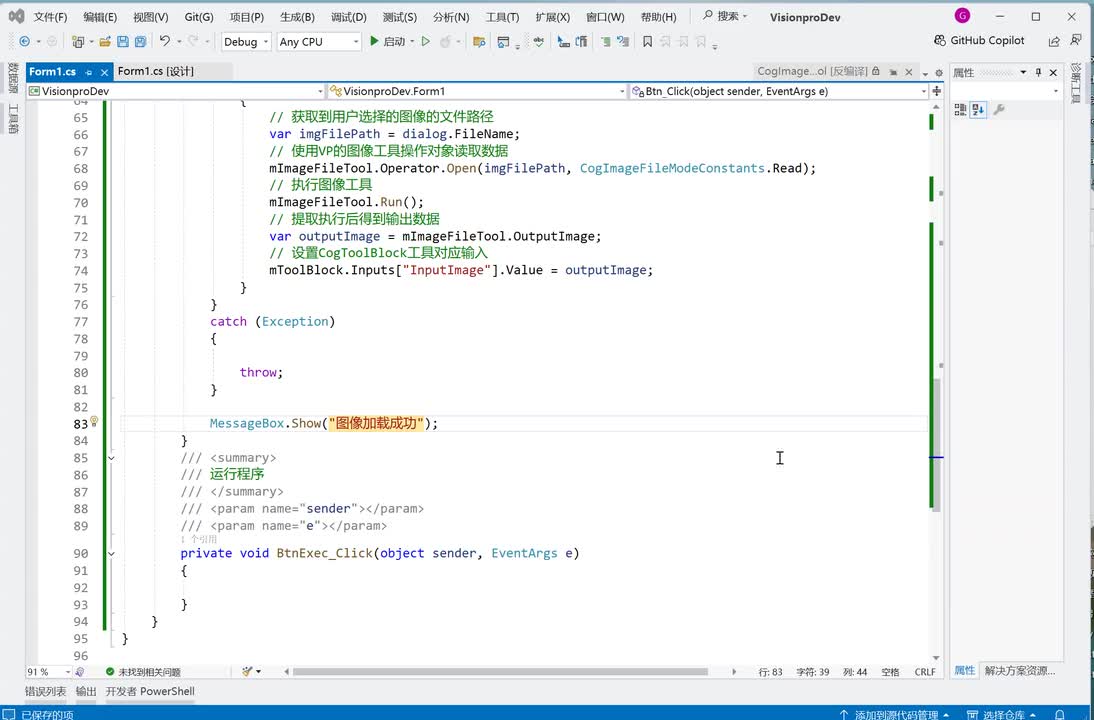This screenshot has width=1094, height=720.
Task: Click the bookmark icon in the toolbar
Action: click(647, 42)
